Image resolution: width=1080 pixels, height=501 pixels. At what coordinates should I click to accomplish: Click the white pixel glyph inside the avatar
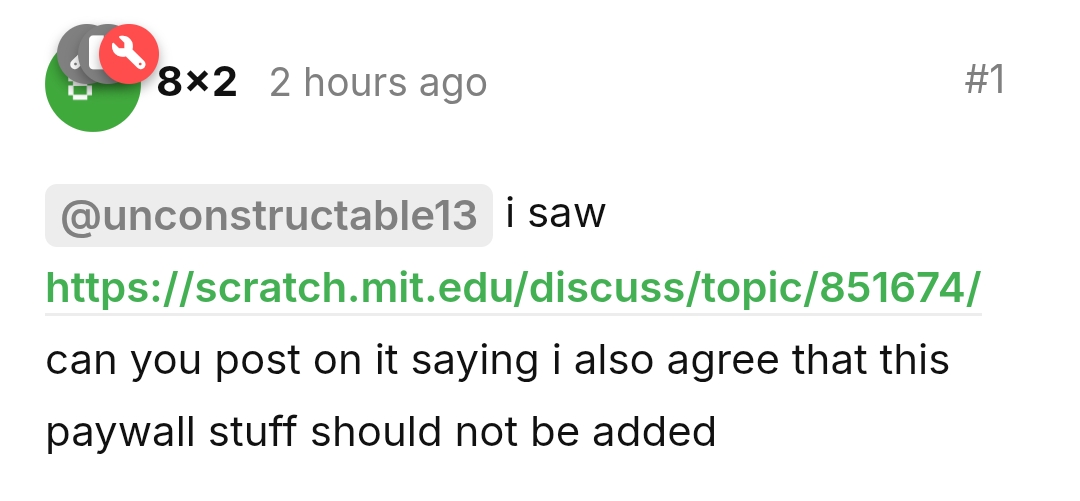[79, 90]
